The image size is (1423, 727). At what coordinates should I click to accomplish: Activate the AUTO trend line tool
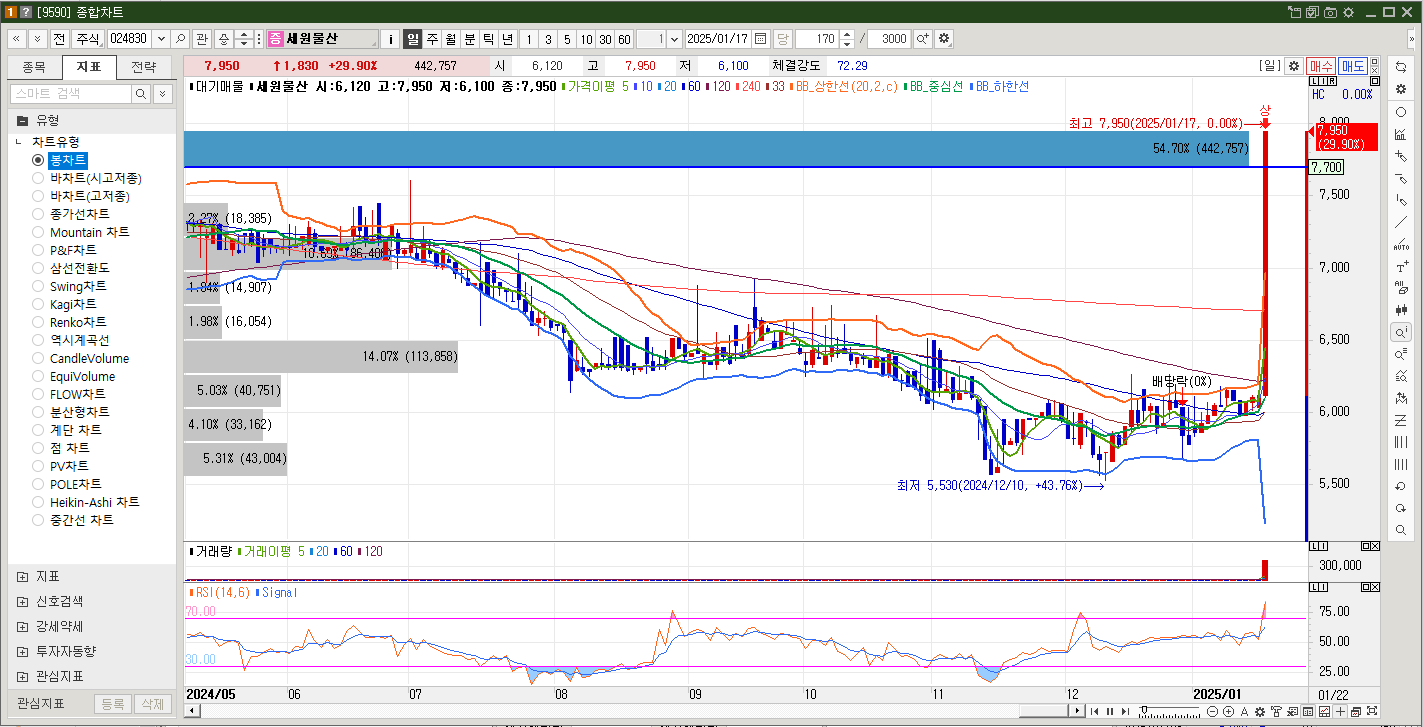point(1401,245)
